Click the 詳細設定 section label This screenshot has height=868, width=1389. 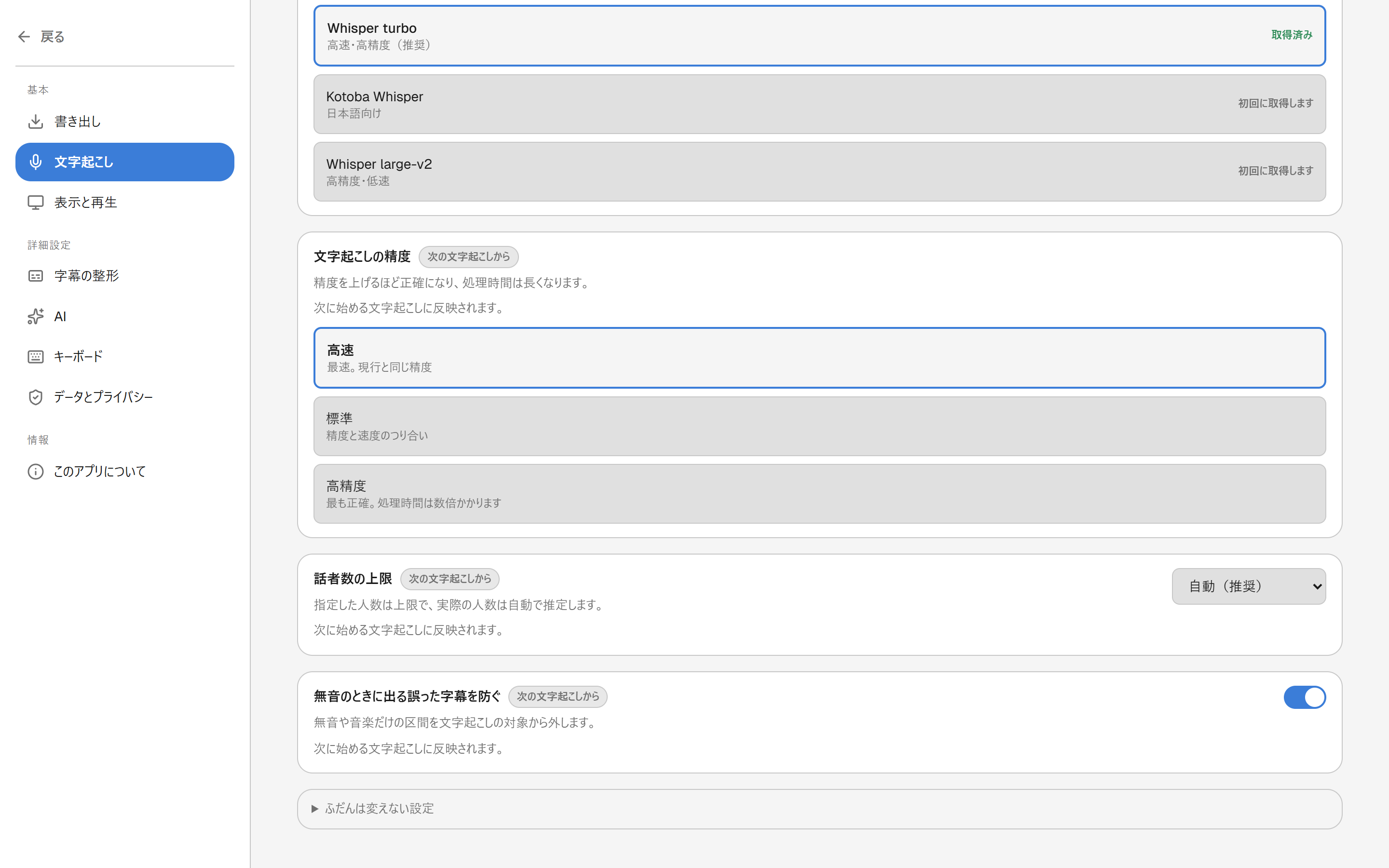(x=49, y=245)
